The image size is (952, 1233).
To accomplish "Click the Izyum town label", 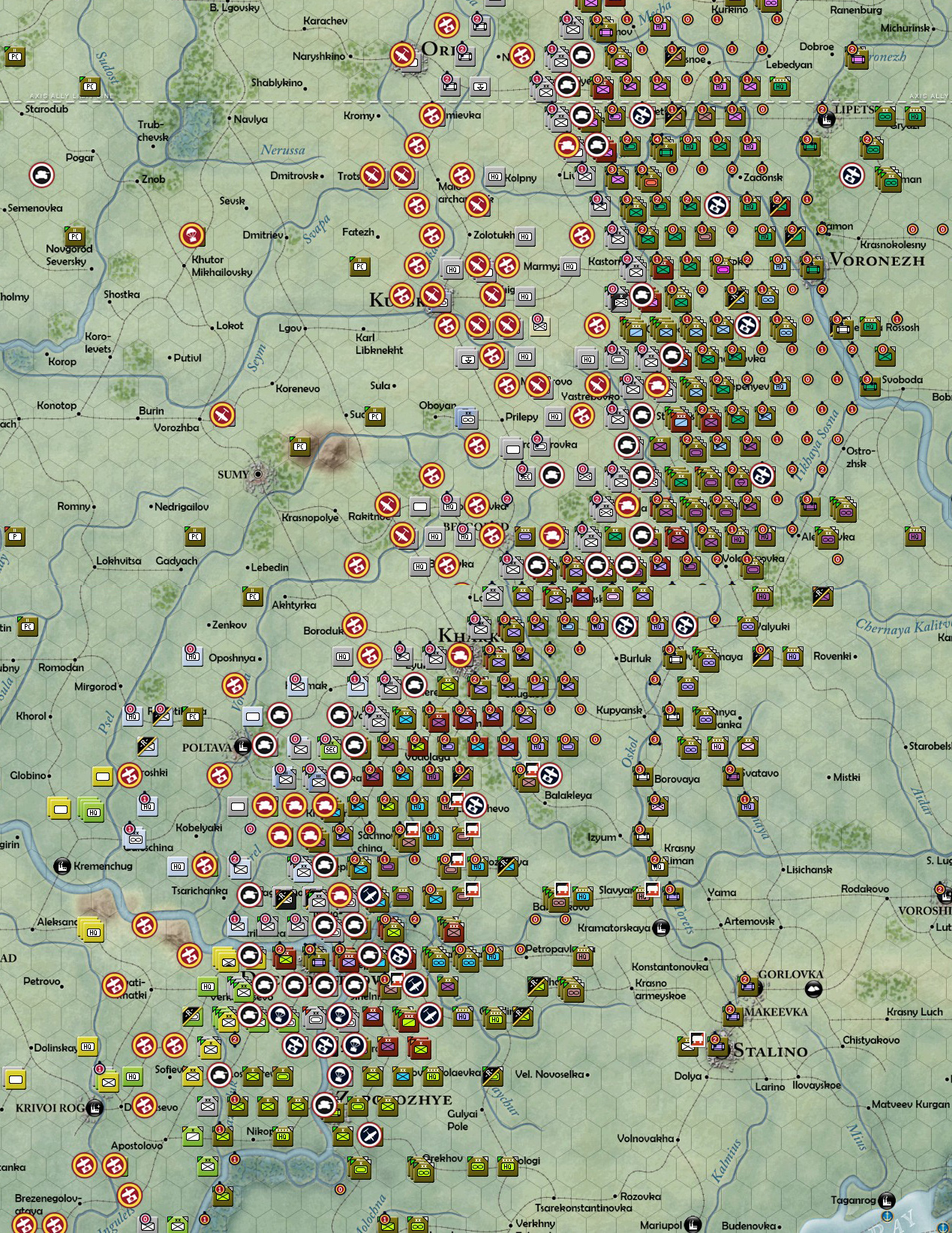I will click(x=602, y=837).
